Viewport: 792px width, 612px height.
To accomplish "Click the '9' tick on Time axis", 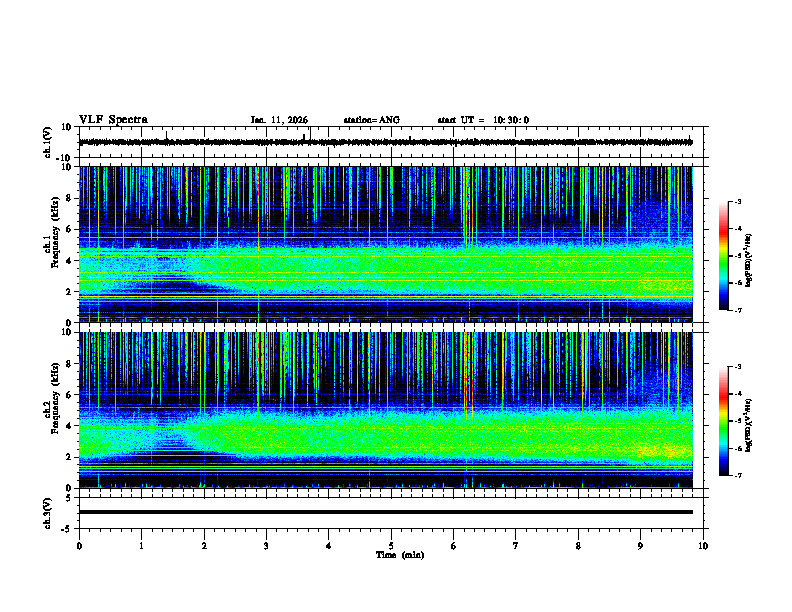I will tap(640, 546).
